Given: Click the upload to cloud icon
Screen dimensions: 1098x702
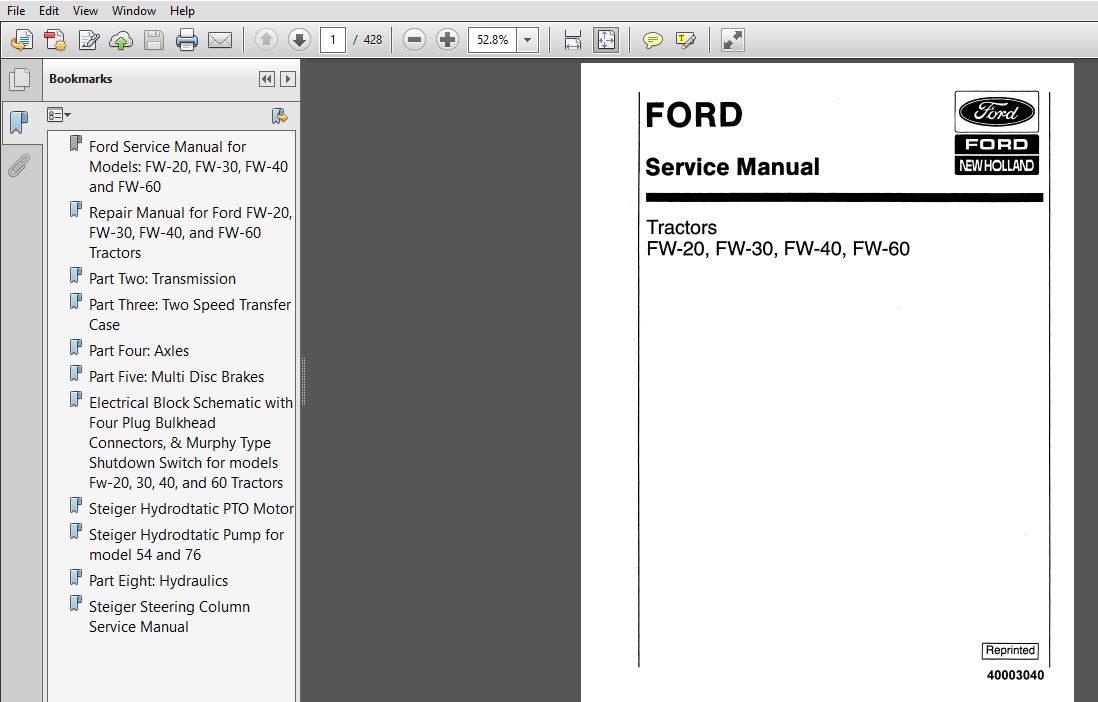Looking at the screenshot, I should point(120,40).
